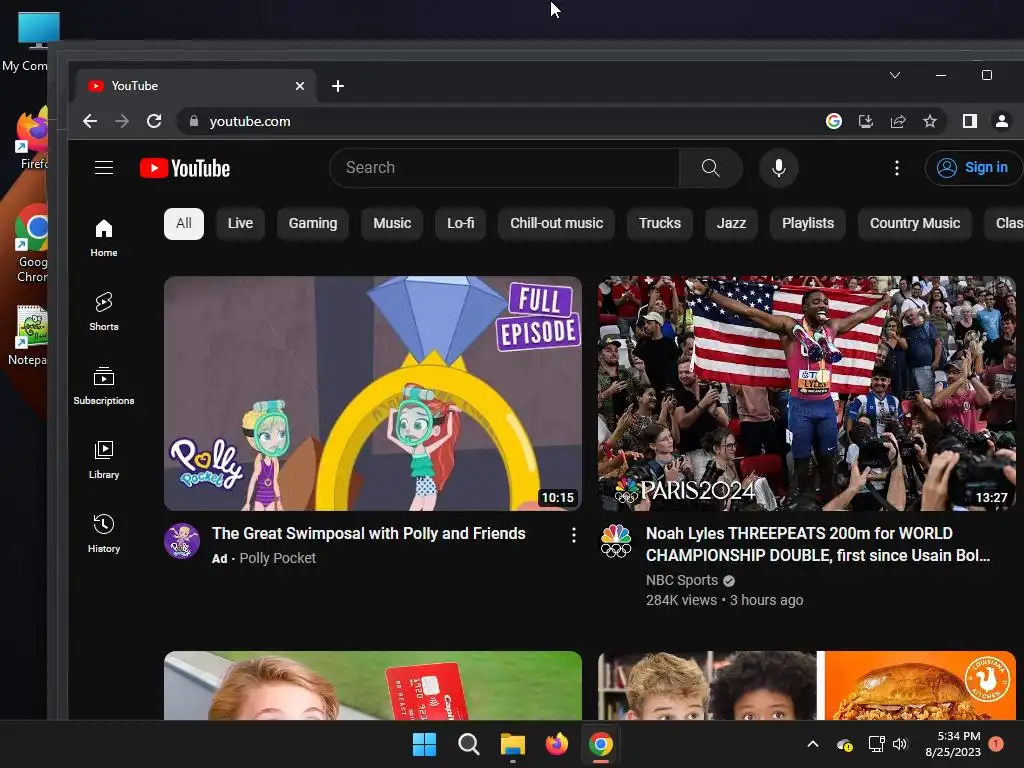Viewport: 1024px width, 768px height.
Task: Open The Great Swimposal video title
Action: pyautogui.click(x=368, y=534)
